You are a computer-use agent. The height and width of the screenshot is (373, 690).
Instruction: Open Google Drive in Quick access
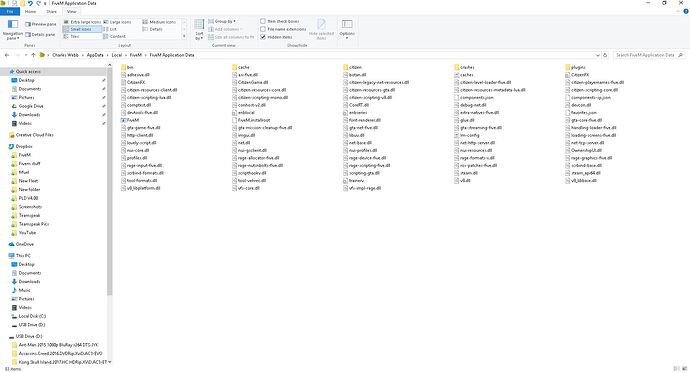31,106
